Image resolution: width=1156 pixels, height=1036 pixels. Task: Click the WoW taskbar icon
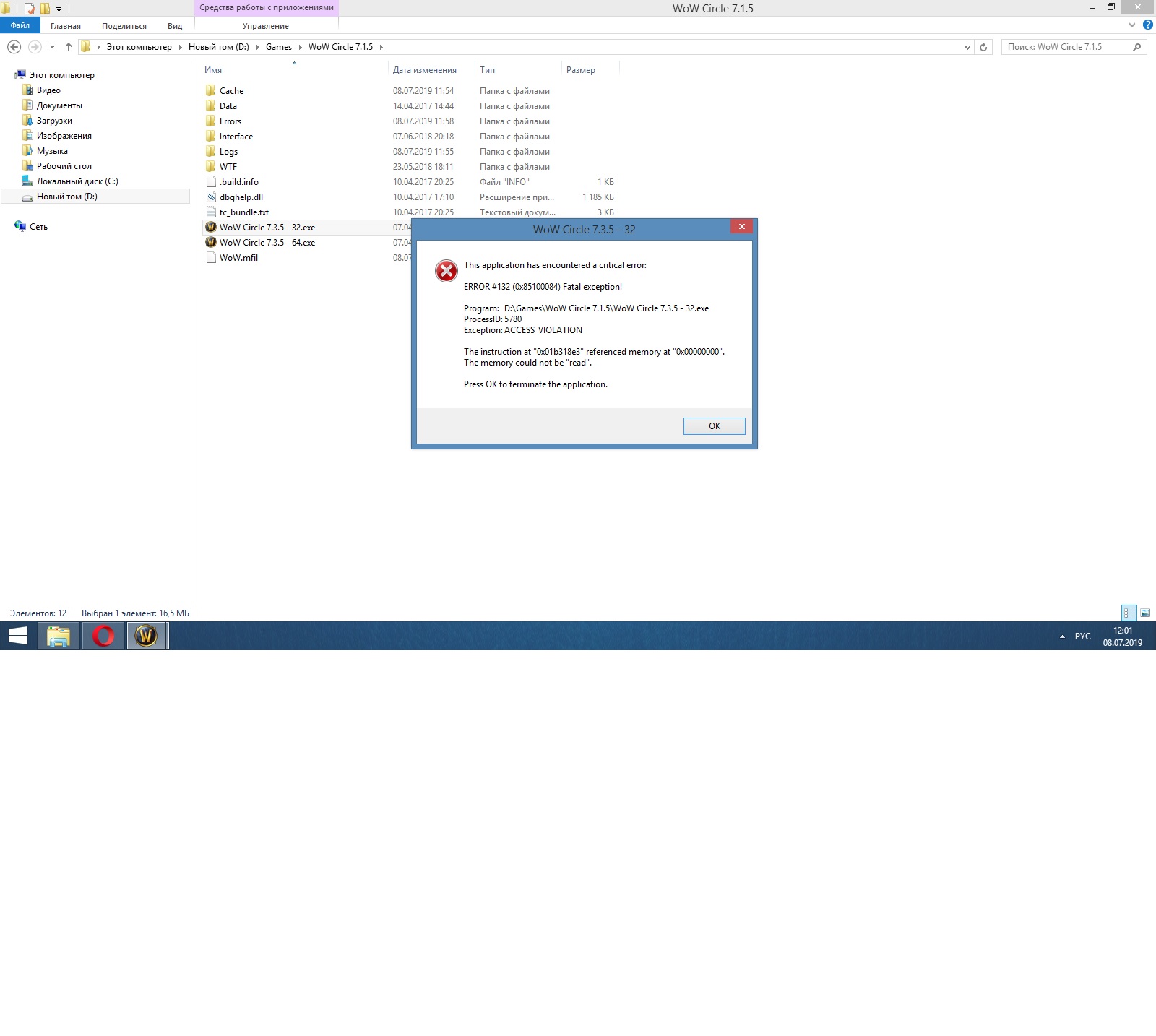point(147,636)
